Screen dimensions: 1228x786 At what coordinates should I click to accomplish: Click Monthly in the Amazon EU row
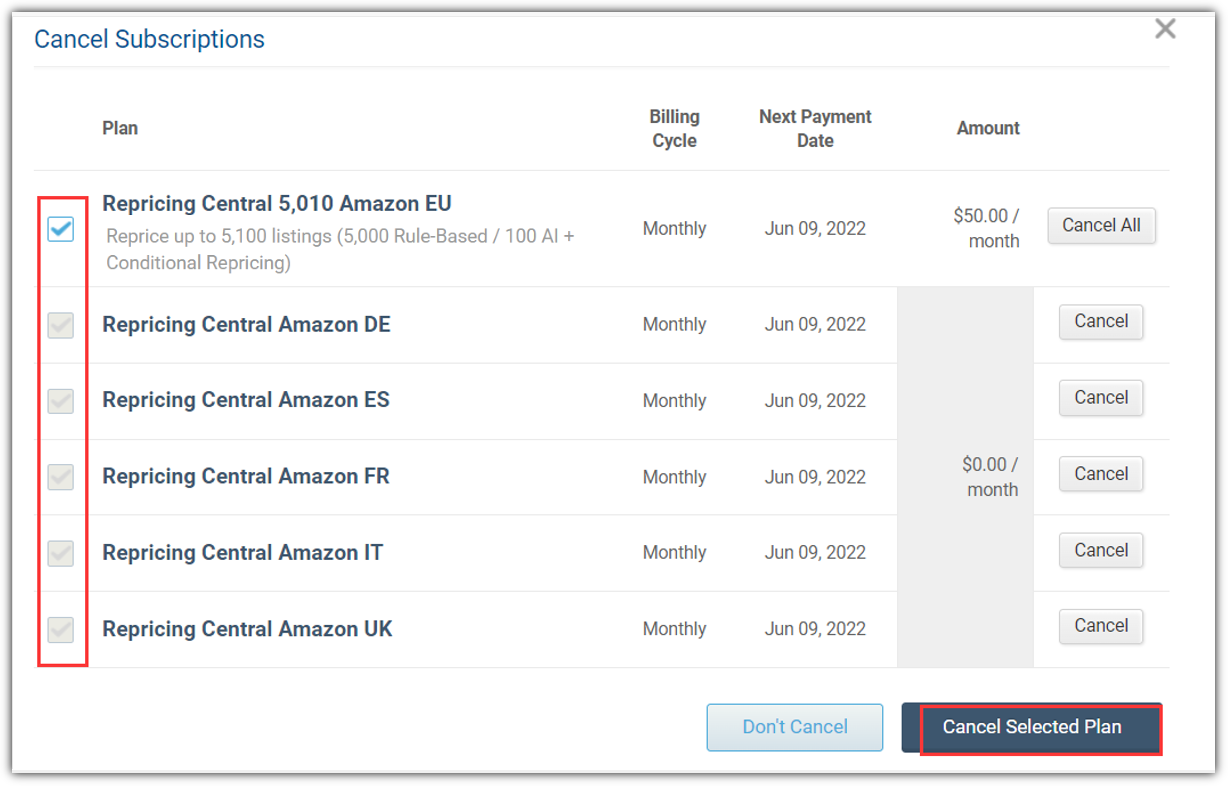pyautogui.click(x=674, y=228)
